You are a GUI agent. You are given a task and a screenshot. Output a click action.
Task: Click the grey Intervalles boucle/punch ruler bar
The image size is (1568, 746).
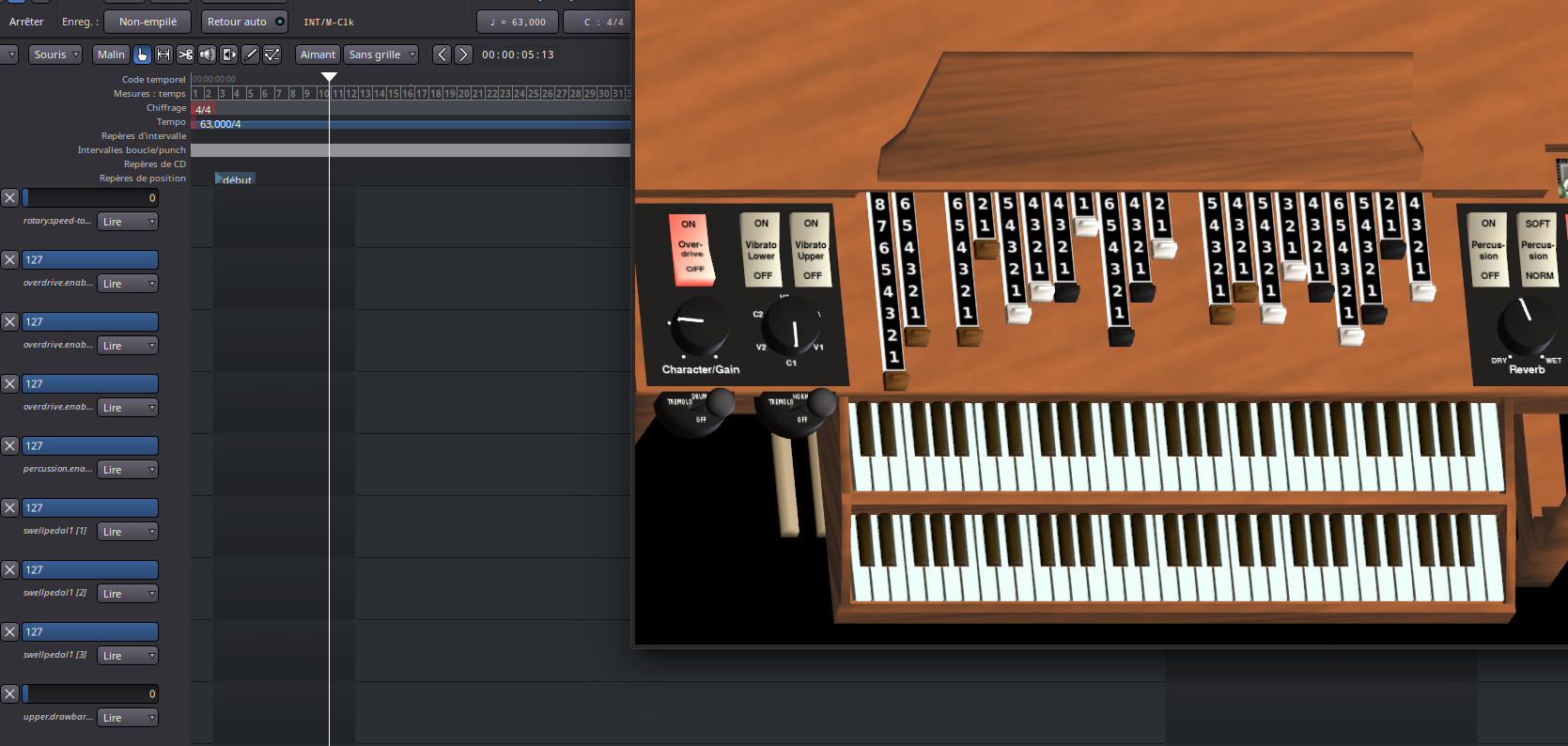[411, 150]
